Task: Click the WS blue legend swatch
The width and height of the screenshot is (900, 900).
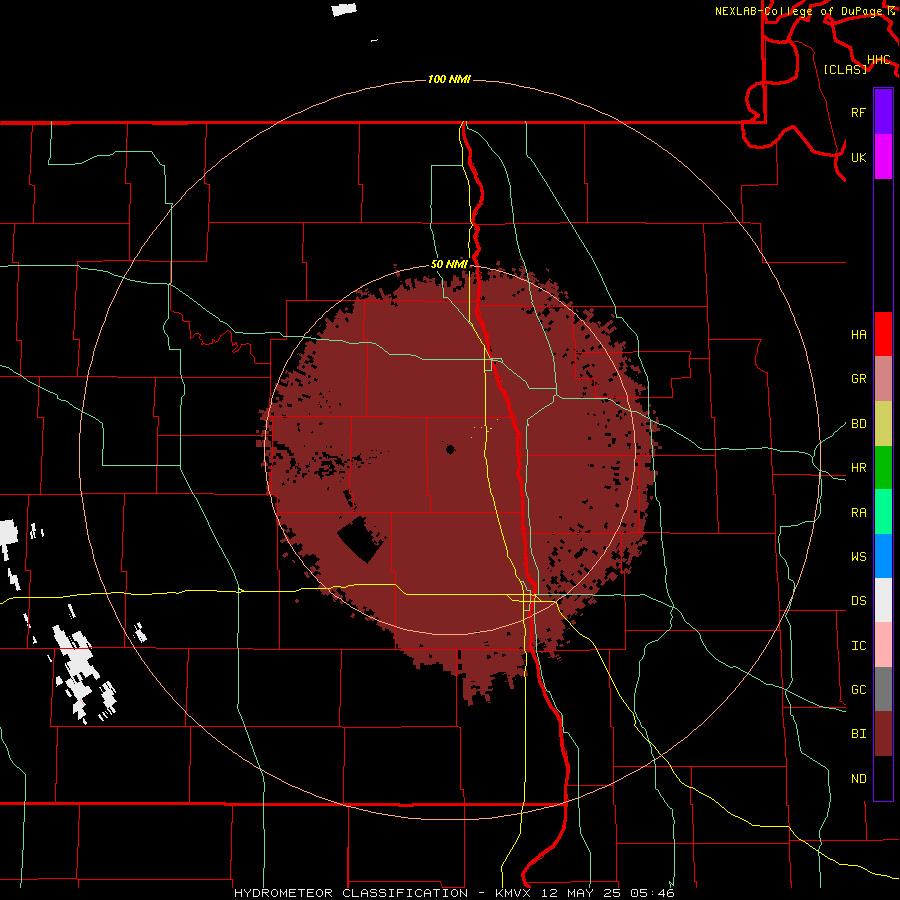Action: pyautogui.click(x=883, y=556)
